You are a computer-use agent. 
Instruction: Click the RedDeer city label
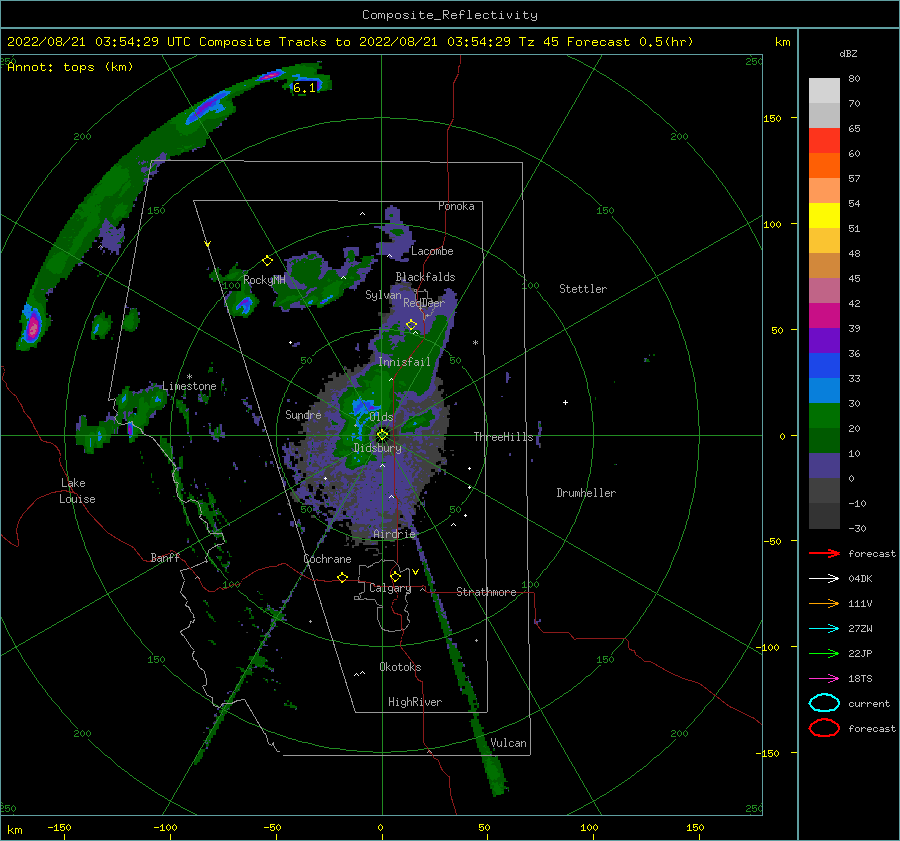(424, 303)
